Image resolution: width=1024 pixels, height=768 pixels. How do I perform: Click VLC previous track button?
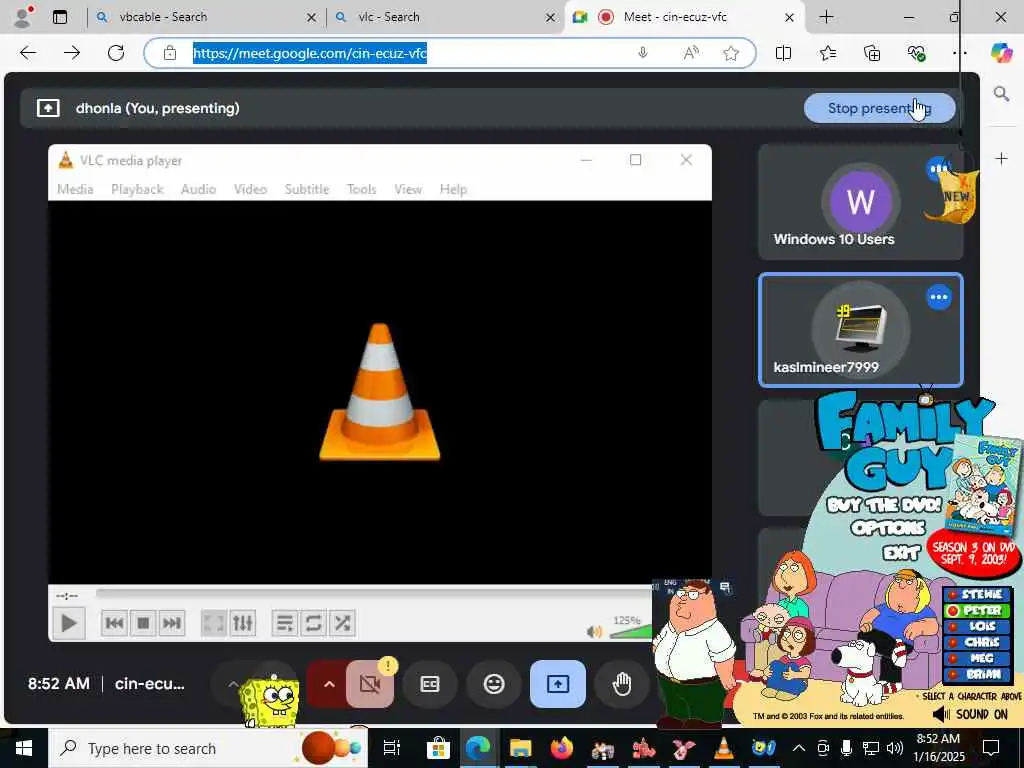pyautogui.click(x=114, y=623)
